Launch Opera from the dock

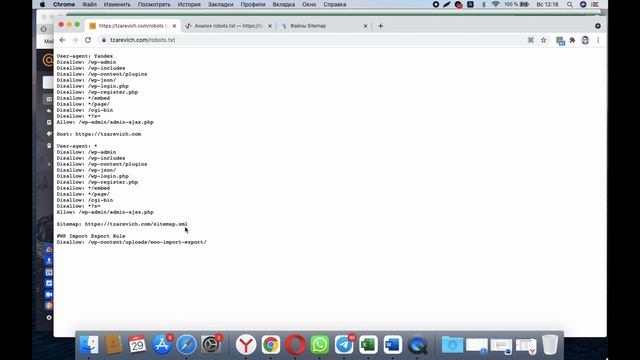tap(295, 345)
